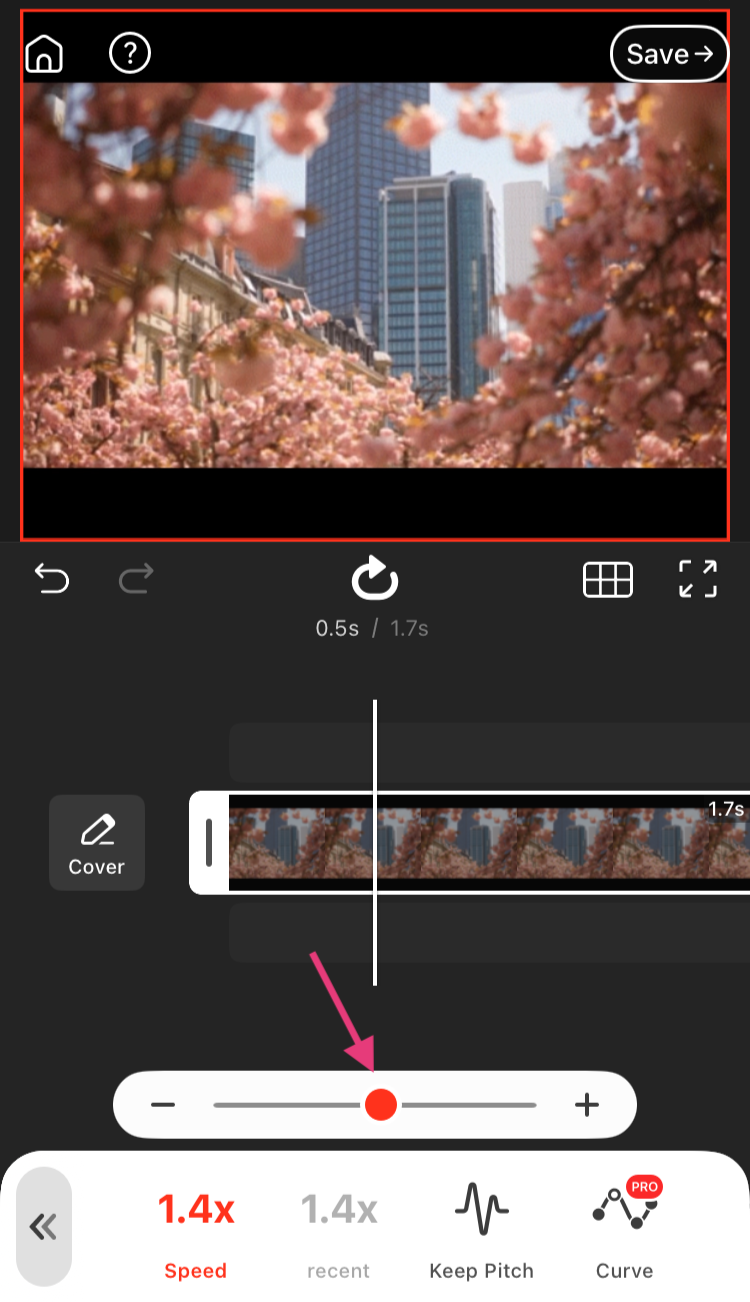Edit the Cover image
Screen dimensions: 750x1302
[x=97, y=843]
